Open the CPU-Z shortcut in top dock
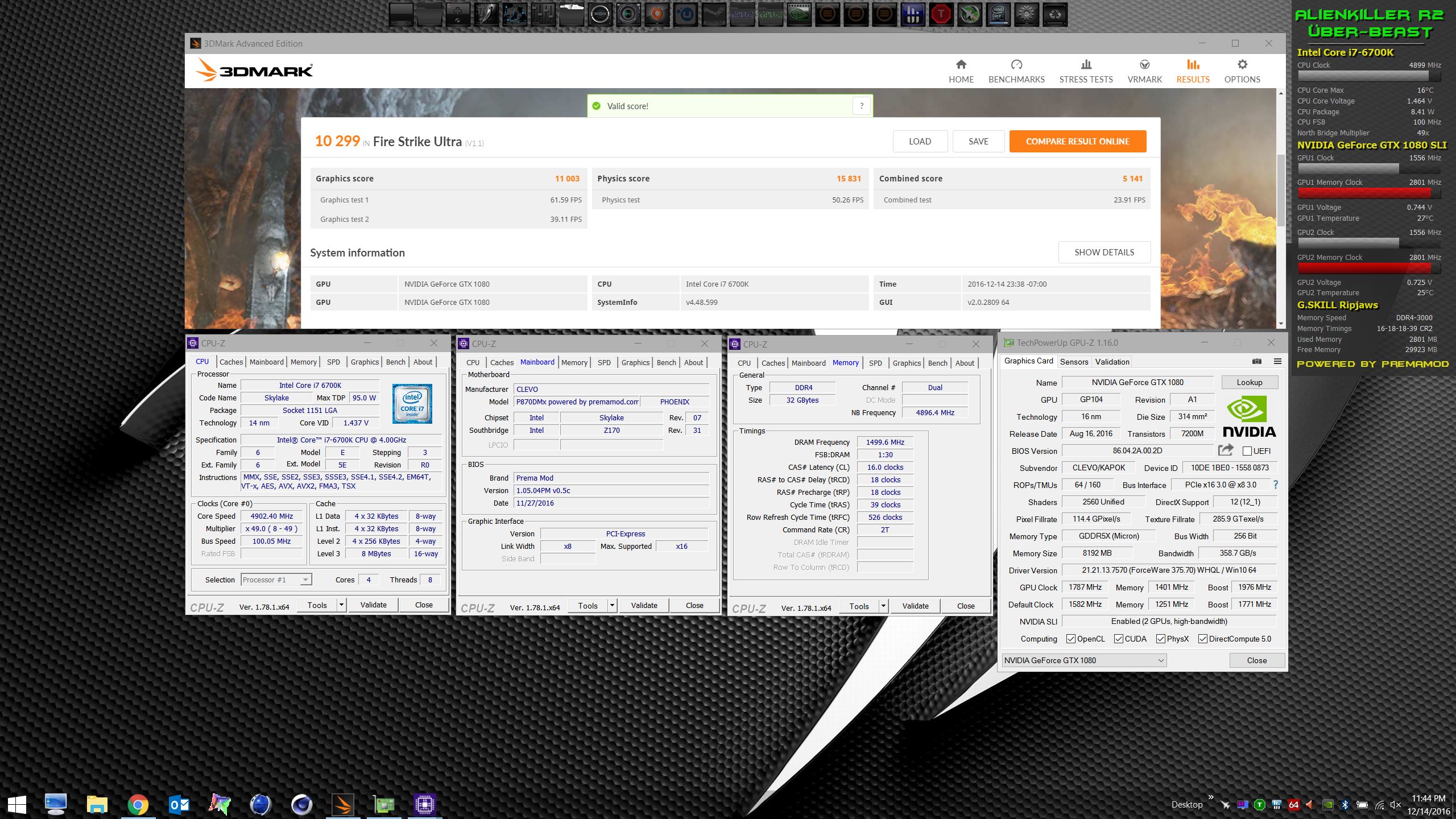This screenshot has height=819, width=1456. tap(742, 14)
